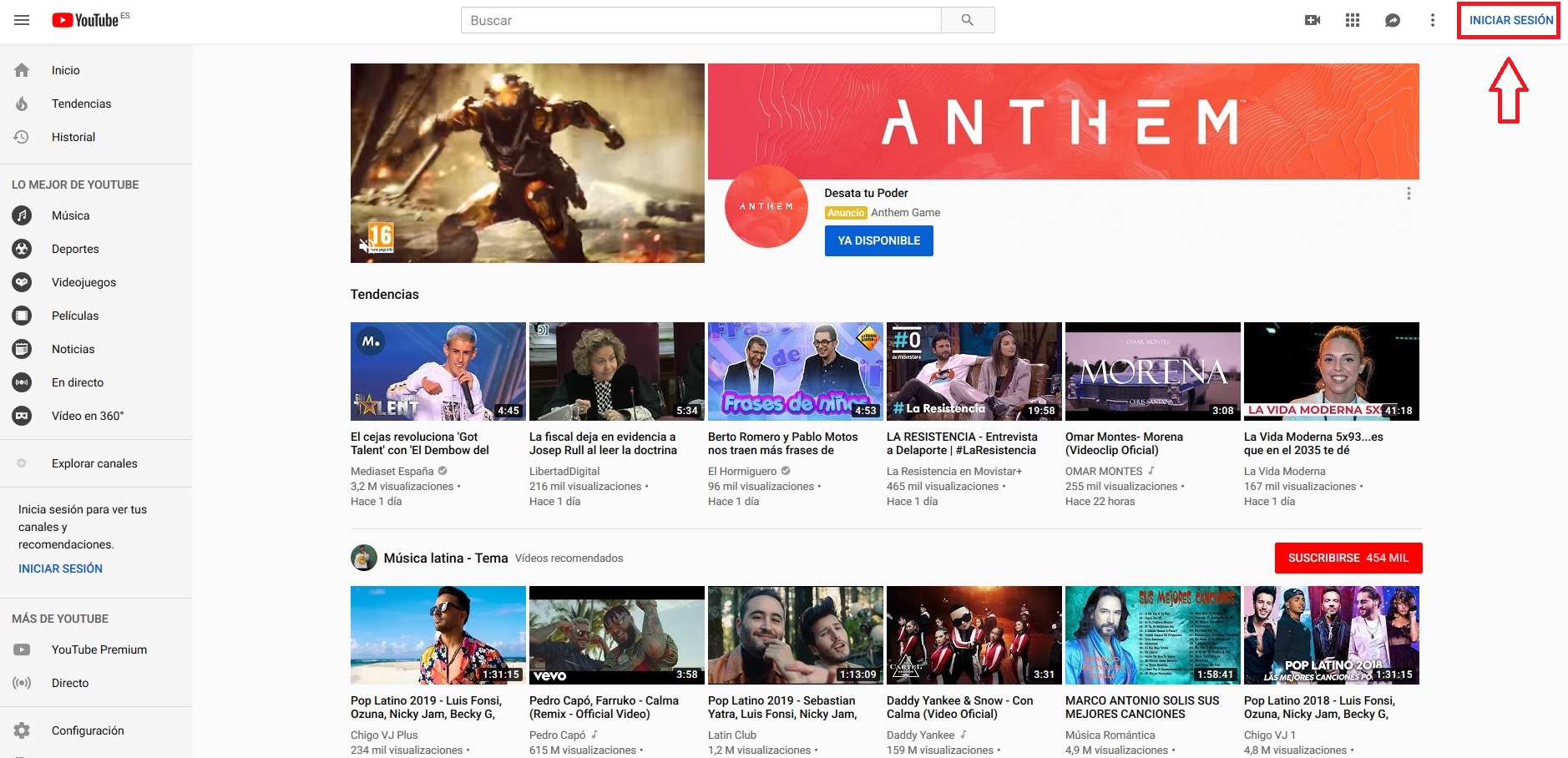Click the Películas film icon

(22, 316)
